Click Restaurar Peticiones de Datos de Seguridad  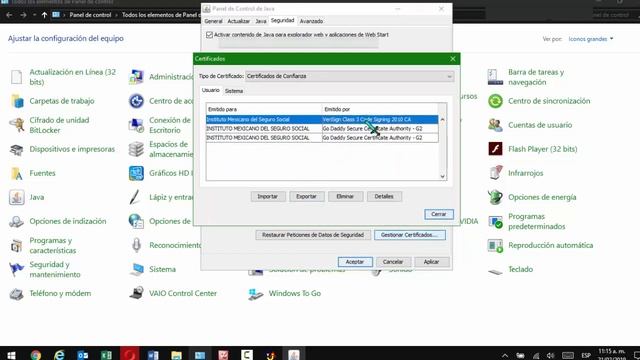(x=313, y=235)
